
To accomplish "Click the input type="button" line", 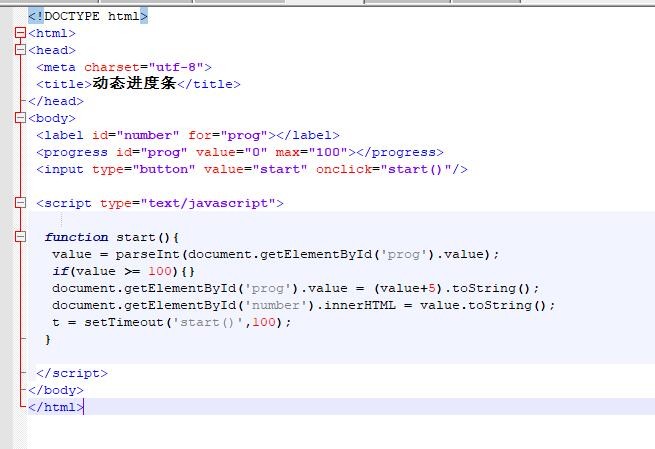I will [251, 170].
